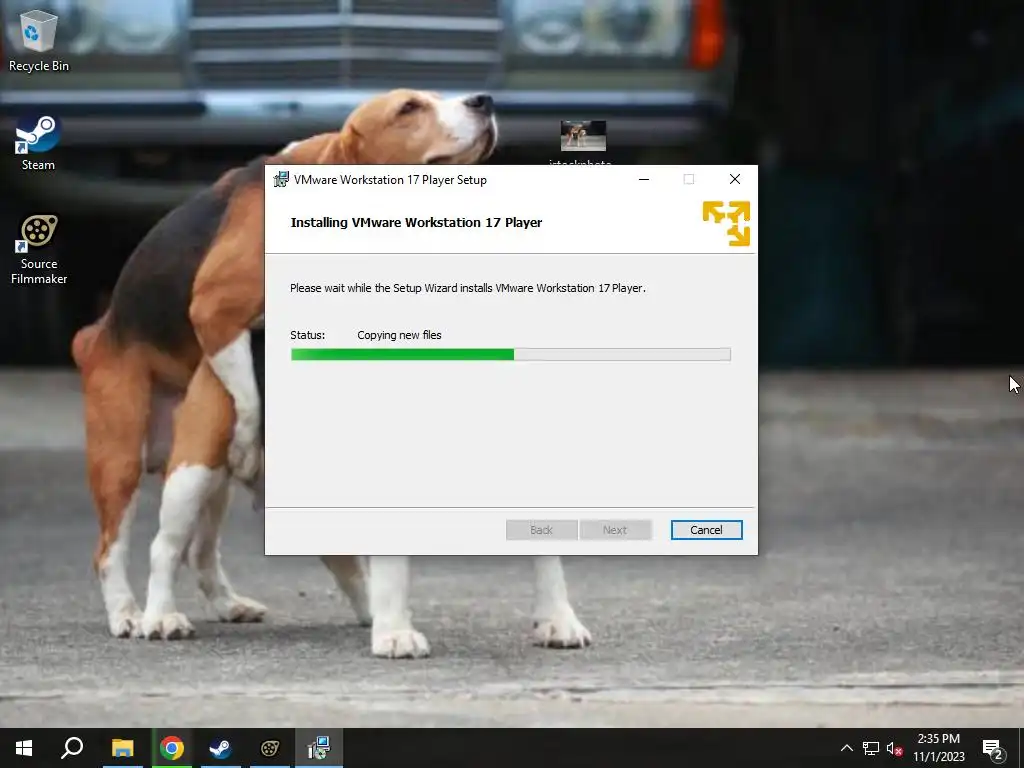Select the Steam desktop shortcut
The height and width of the screenshot is (768, 1024).
pyautogui.click(x=38, y=142)
